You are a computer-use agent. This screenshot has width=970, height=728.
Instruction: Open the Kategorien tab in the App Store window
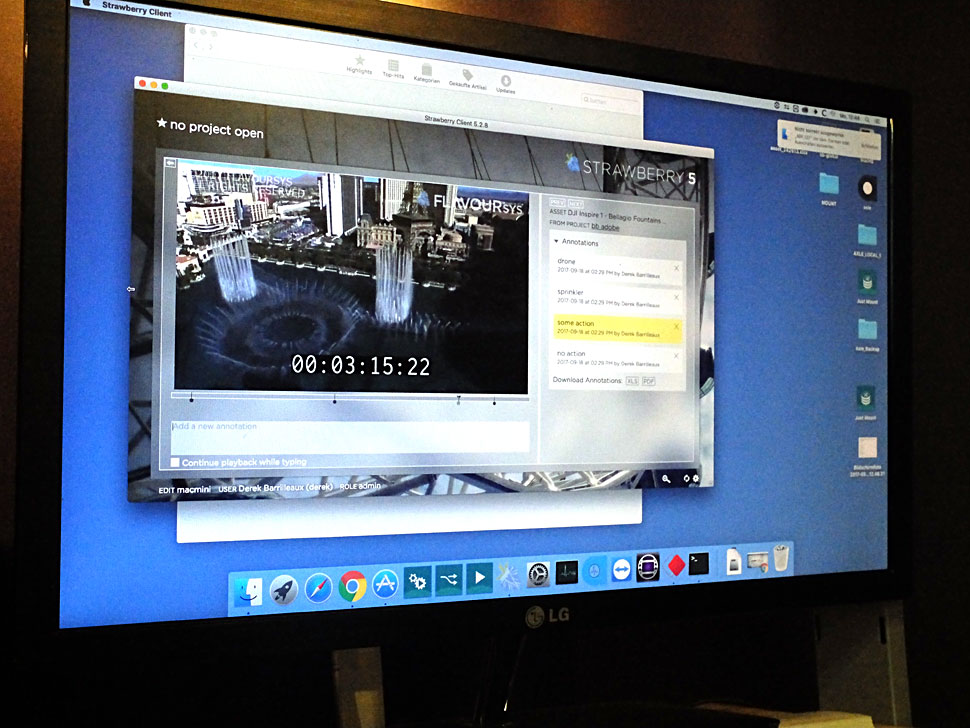click(x=426, y=73)
